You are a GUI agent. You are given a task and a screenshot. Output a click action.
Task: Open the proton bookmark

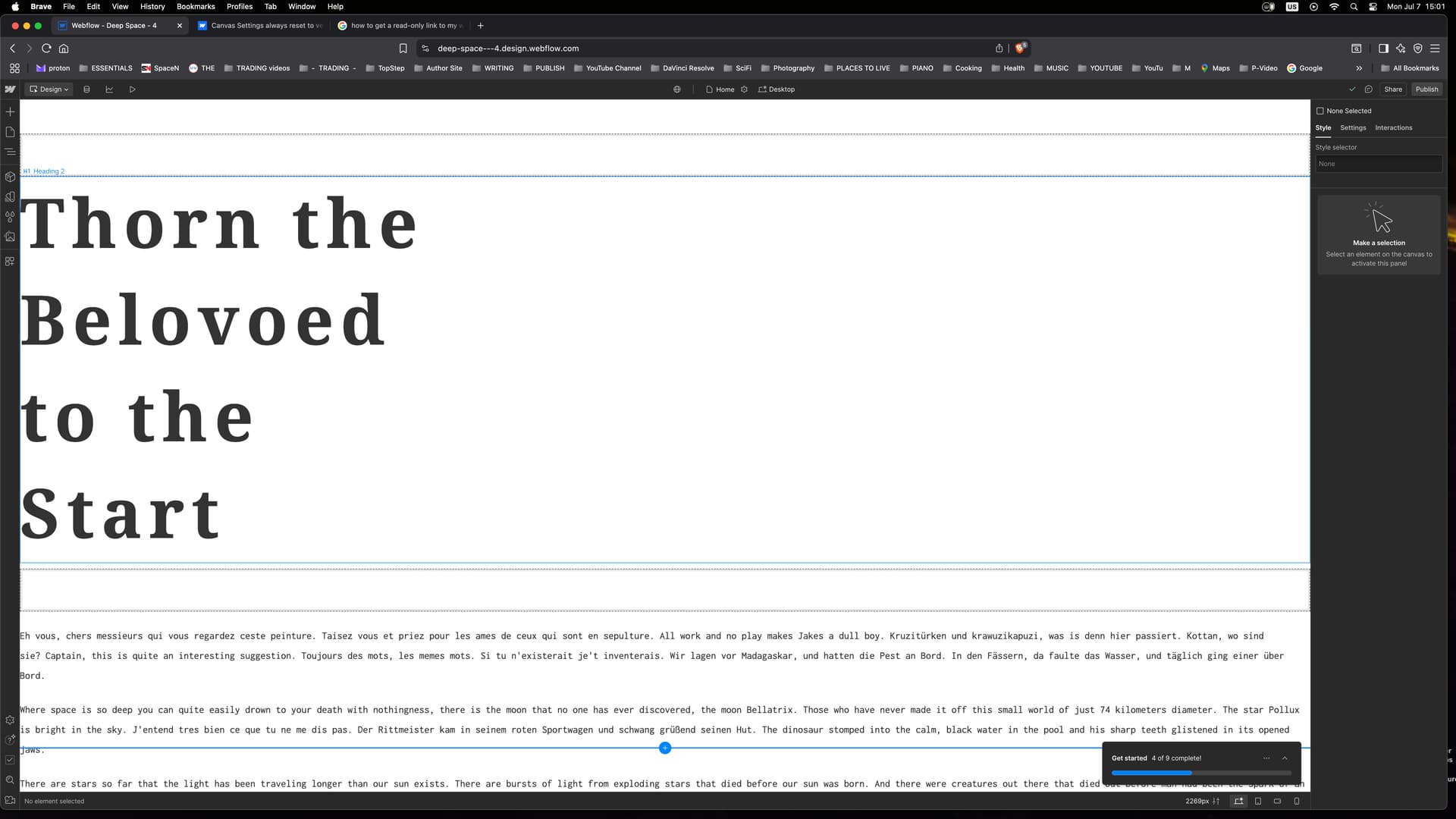tap(53, 68)
